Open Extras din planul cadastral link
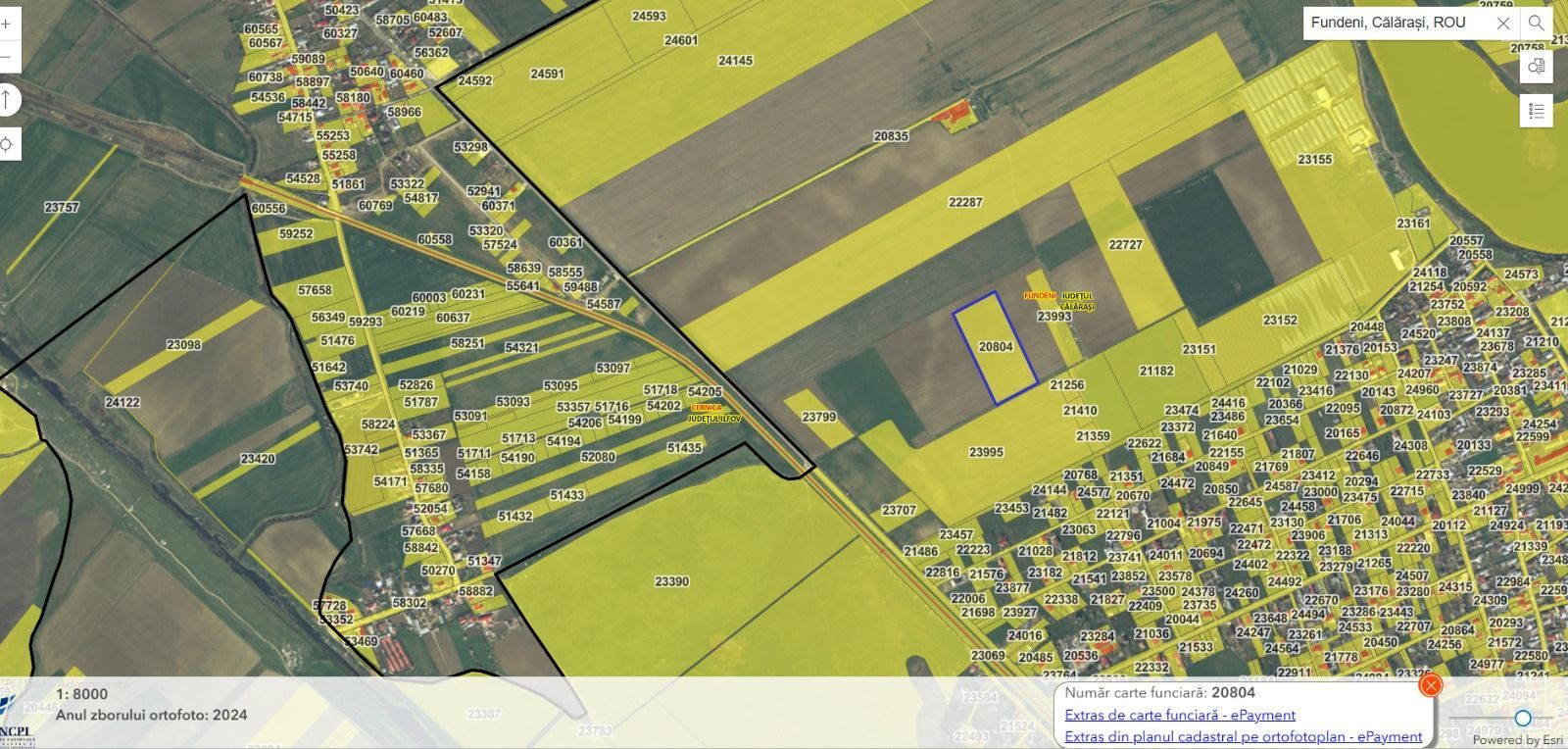The image size is (1568, 749). 1243,736
